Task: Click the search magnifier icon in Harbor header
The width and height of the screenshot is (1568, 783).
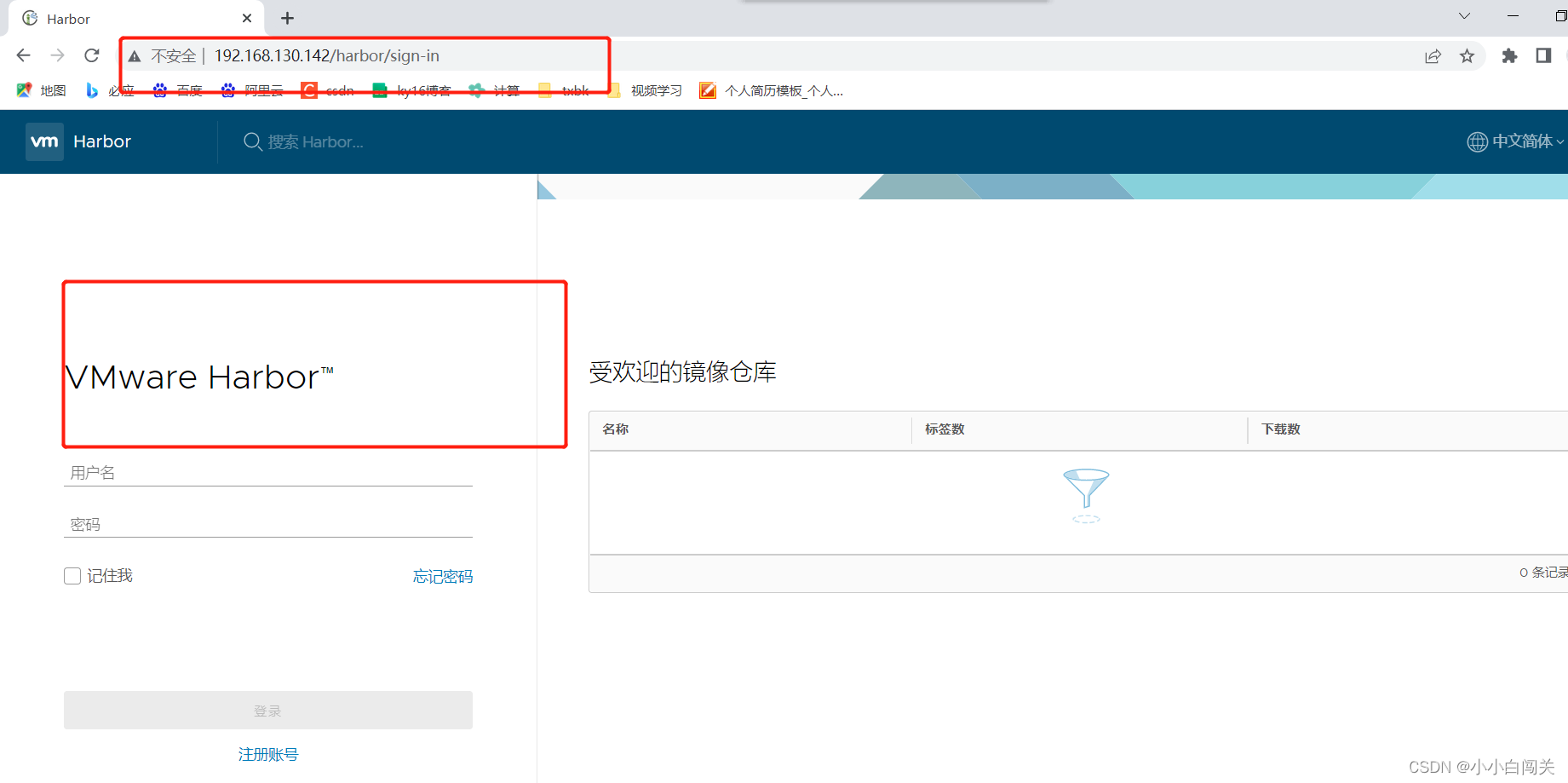Action: pyautogui.click(x=252, y=141)
